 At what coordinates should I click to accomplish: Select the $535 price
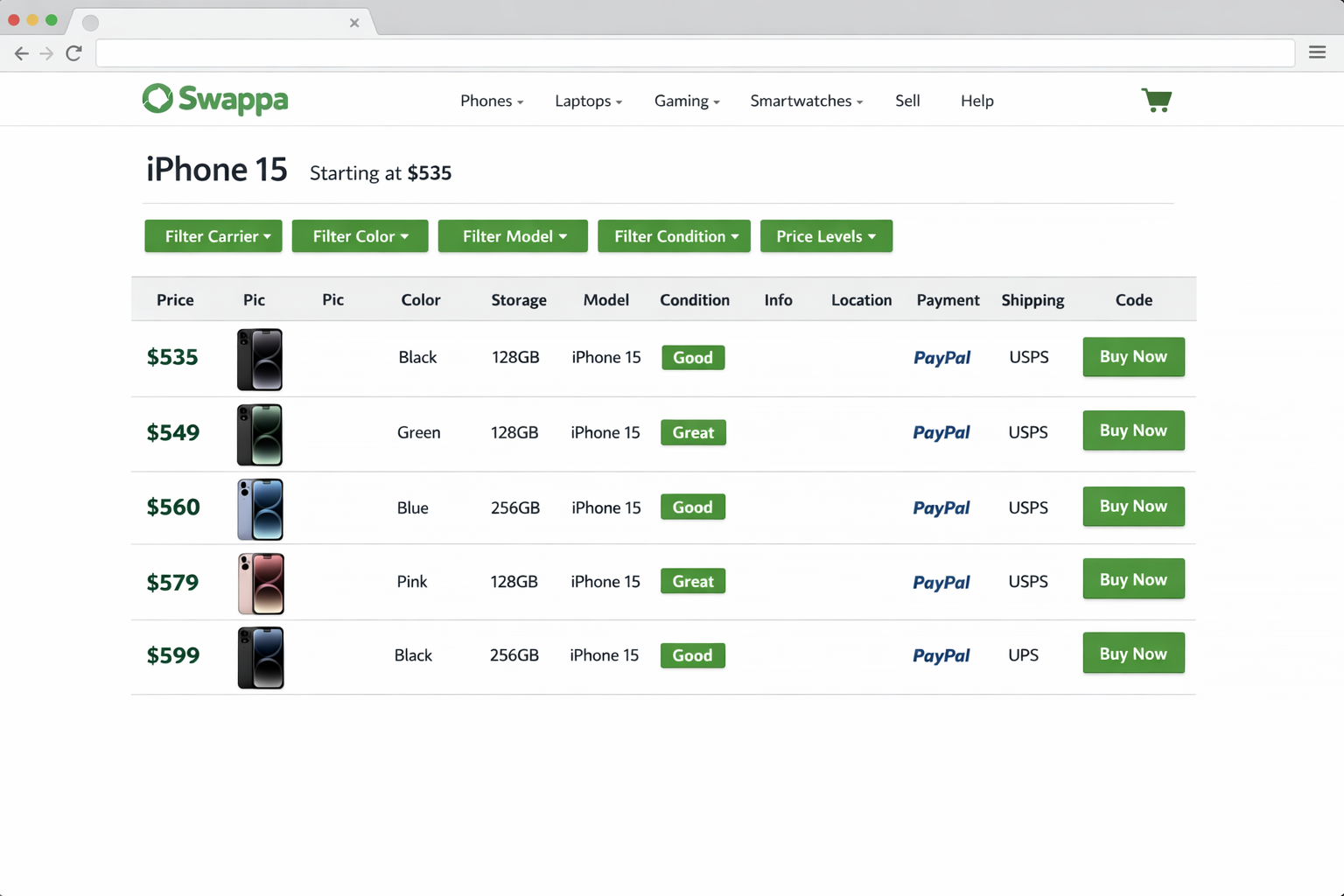[172, 357]
